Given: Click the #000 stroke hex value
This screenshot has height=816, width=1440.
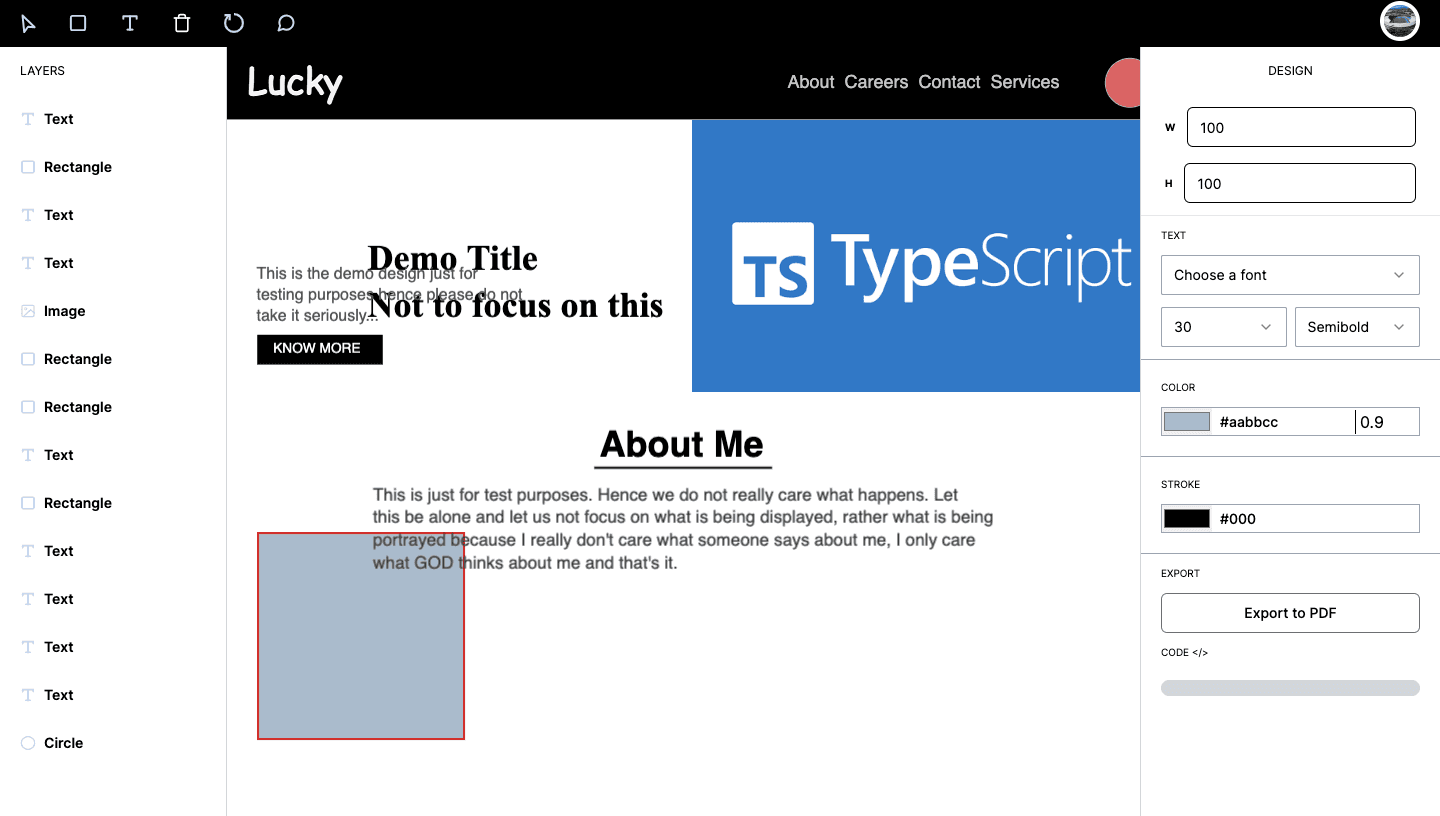Looking at the screenshot, I should [x=1238, y=519].
